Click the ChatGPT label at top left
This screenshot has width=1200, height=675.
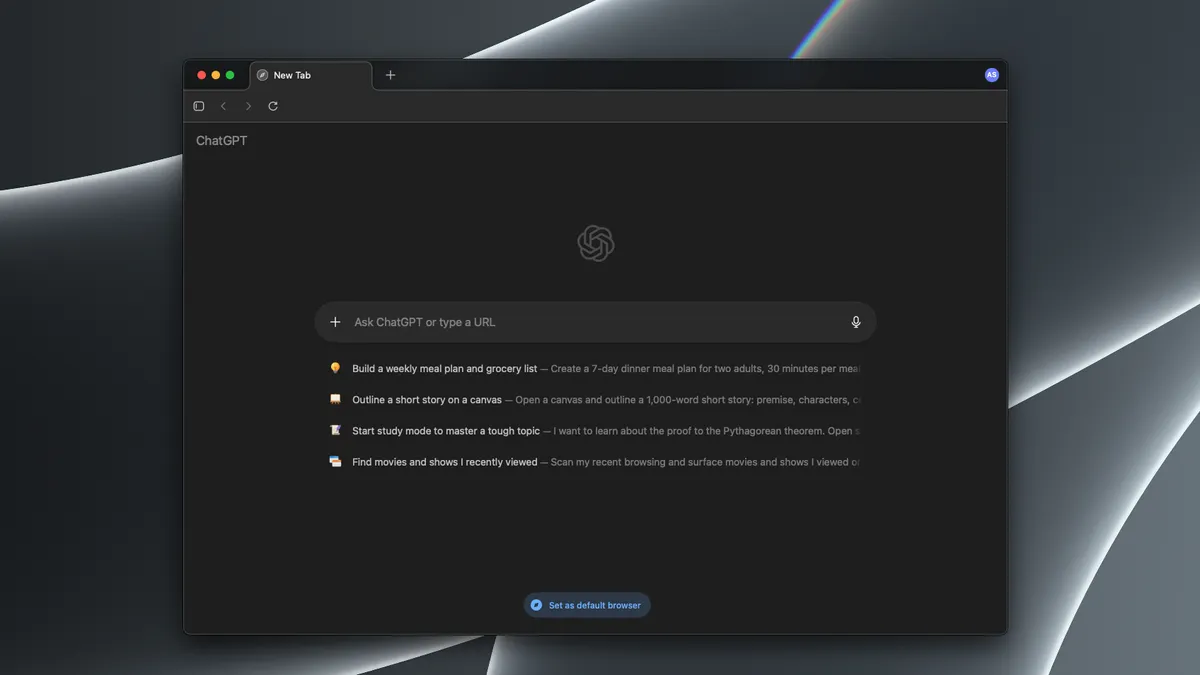[221, 141]
